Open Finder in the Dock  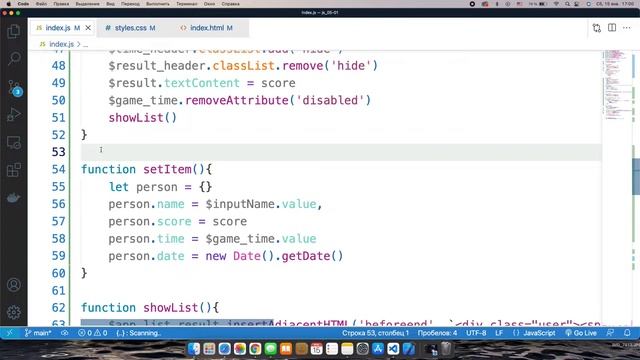[194, 349]
